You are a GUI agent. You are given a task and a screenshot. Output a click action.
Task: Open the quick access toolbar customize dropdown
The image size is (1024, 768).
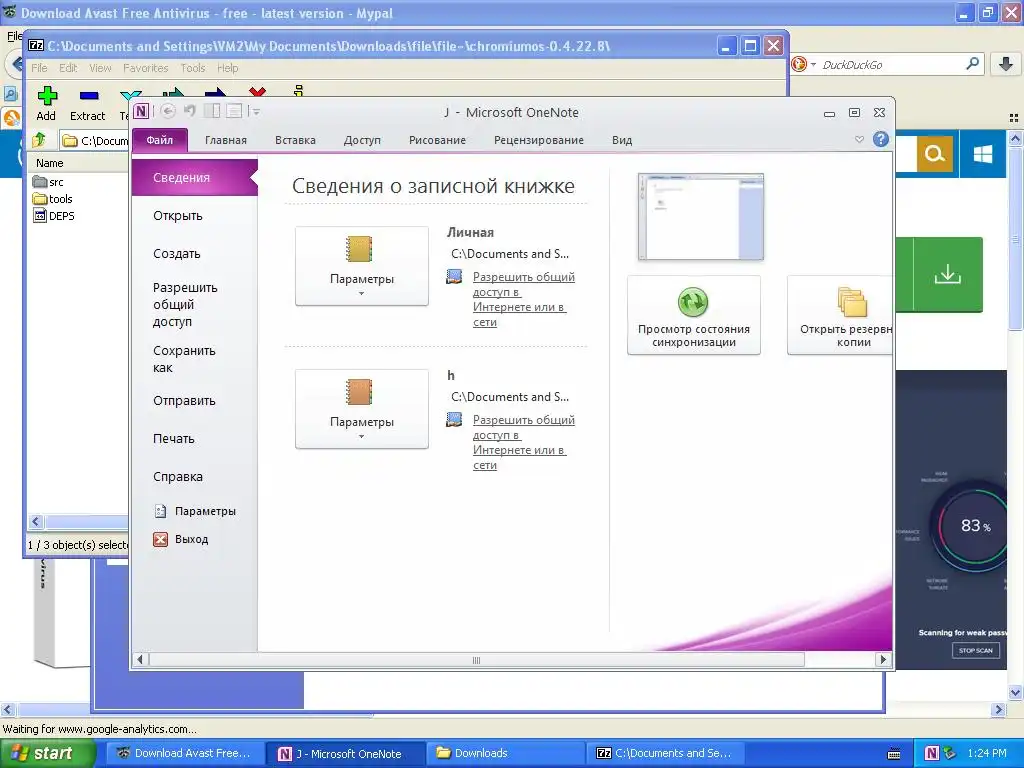255,112
